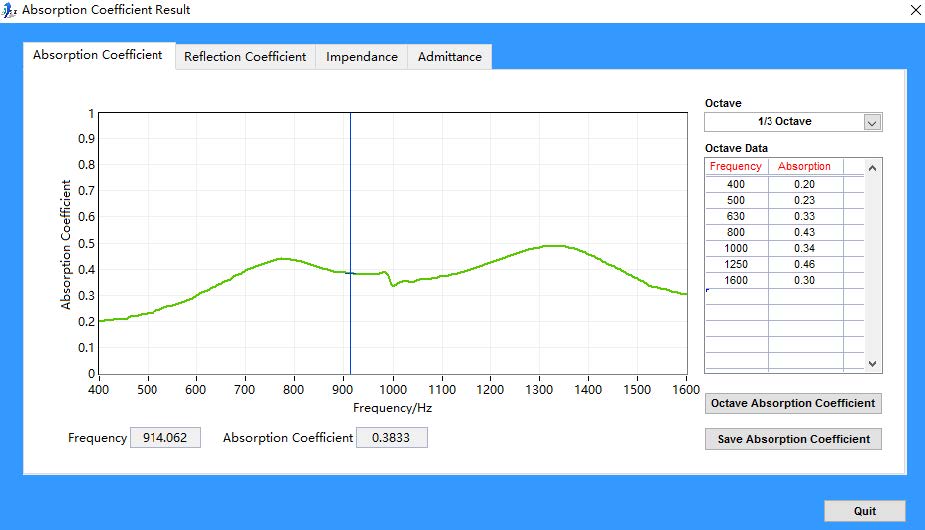Click the Save Absorption Coefficient button

(x=793, y=439)
